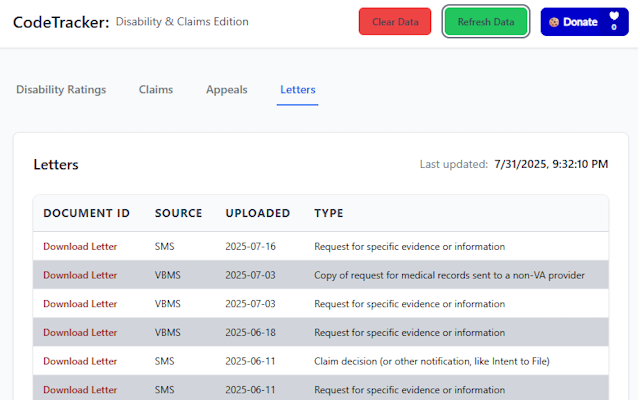Download the VBMS evidence request letter from 2025-07-03
The image size is (640, 400).
point(80,304)
